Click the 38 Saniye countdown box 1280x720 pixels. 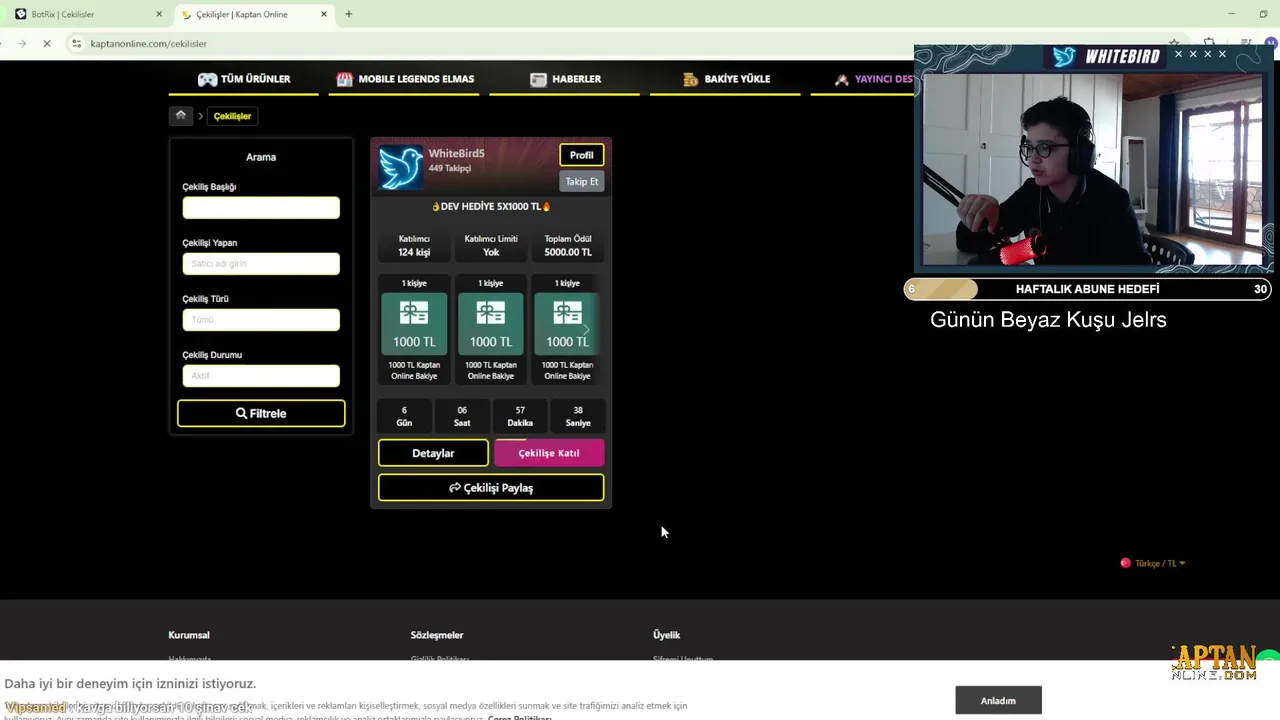(578, 416)
